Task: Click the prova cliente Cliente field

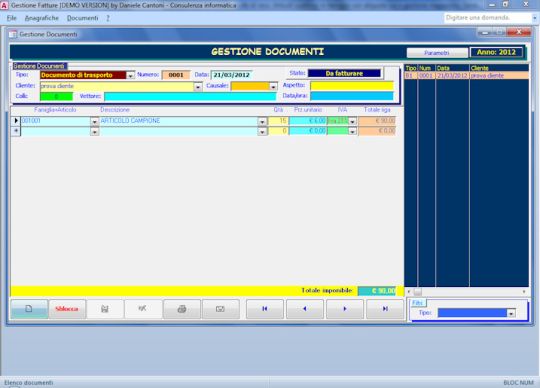Action: (117, 86)
